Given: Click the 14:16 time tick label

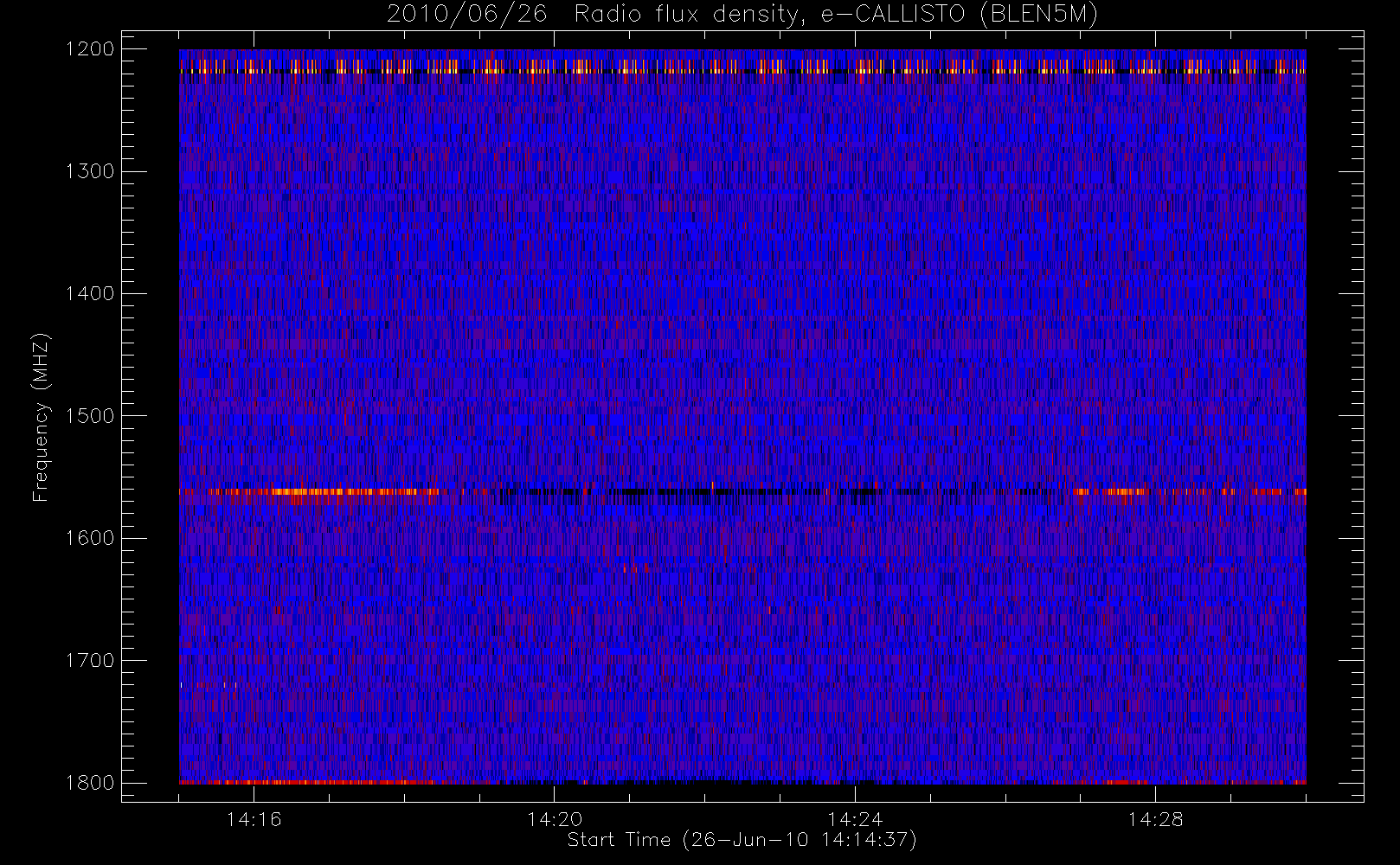Looking at the screenshot, I should point(254,819).
